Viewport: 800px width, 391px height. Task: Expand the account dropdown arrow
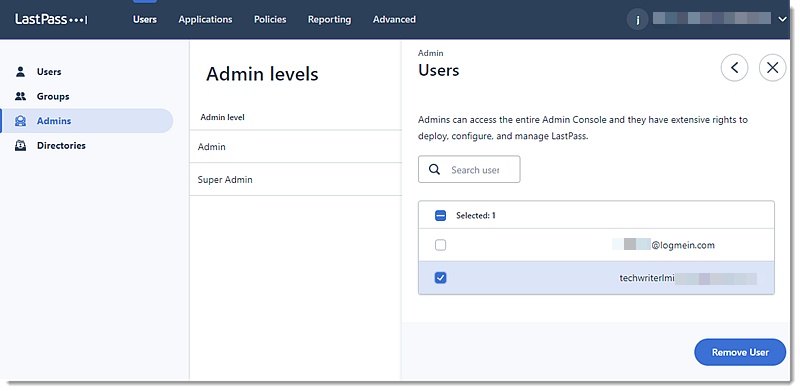[x=783, y=19]
